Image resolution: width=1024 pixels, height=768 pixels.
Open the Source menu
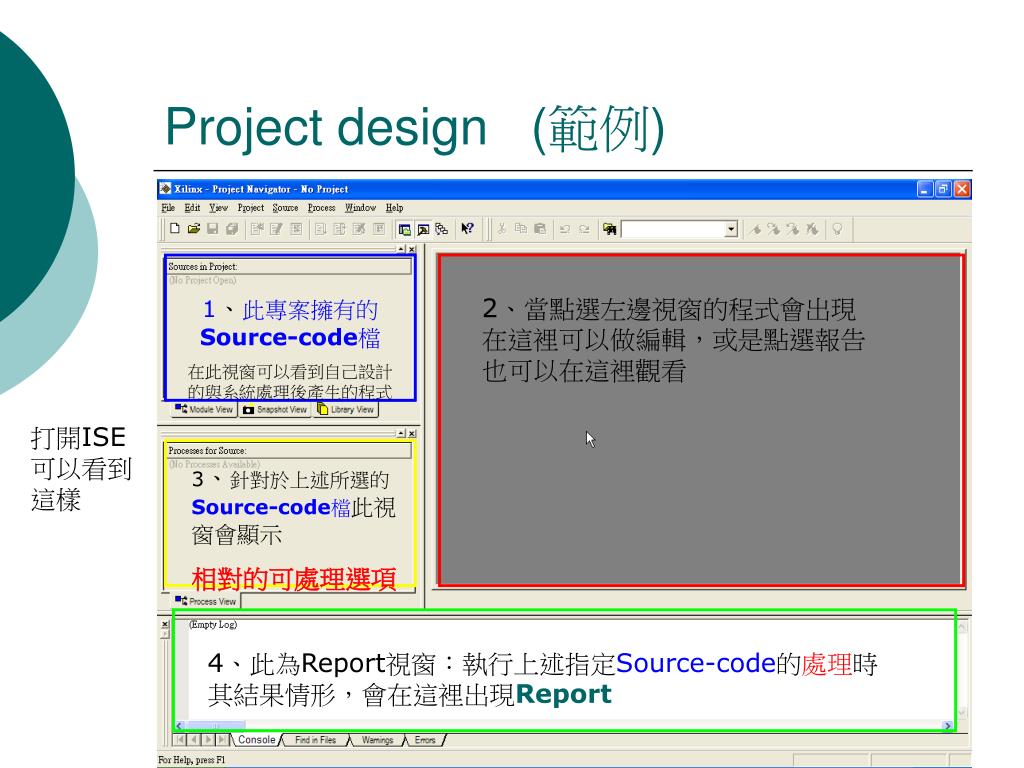tap(285, 208)
